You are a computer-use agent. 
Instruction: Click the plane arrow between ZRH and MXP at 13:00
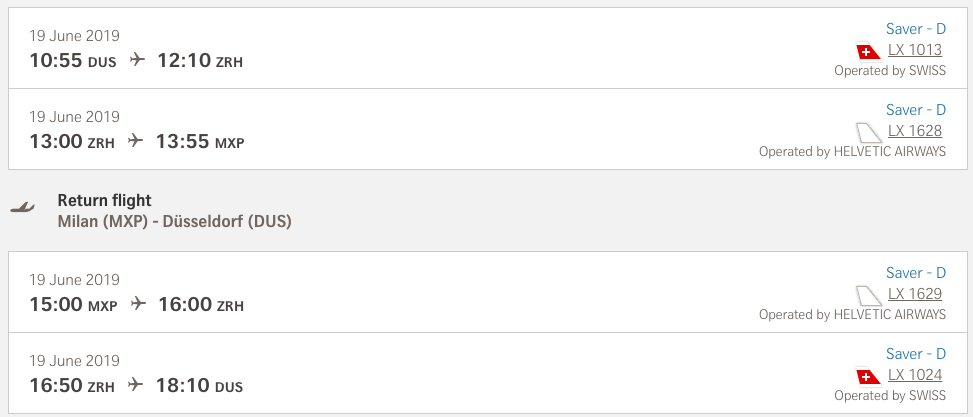(136, 141)
